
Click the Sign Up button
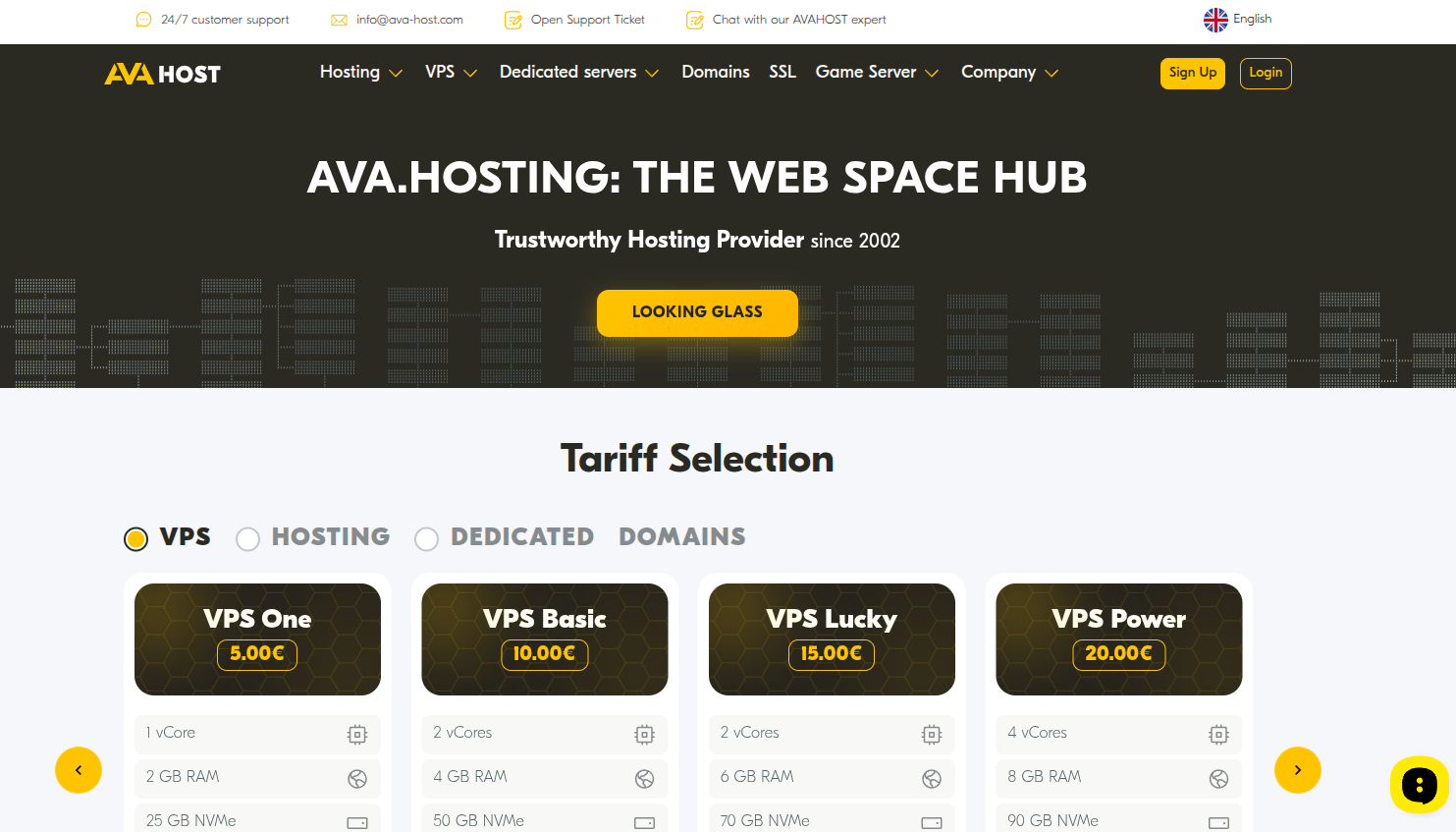(x=1192, y=74)
